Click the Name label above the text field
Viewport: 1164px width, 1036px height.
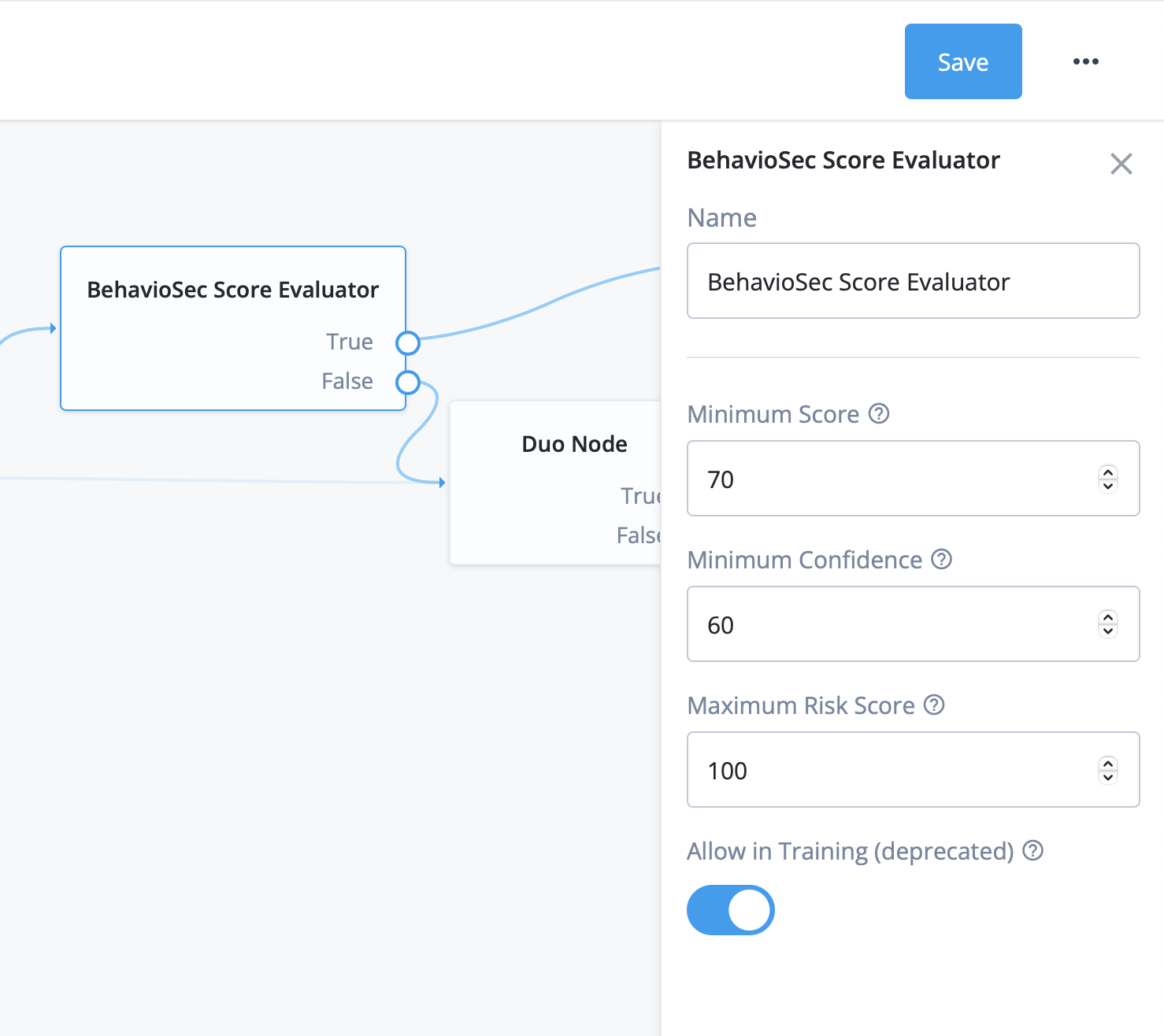(x=722, y=217)
